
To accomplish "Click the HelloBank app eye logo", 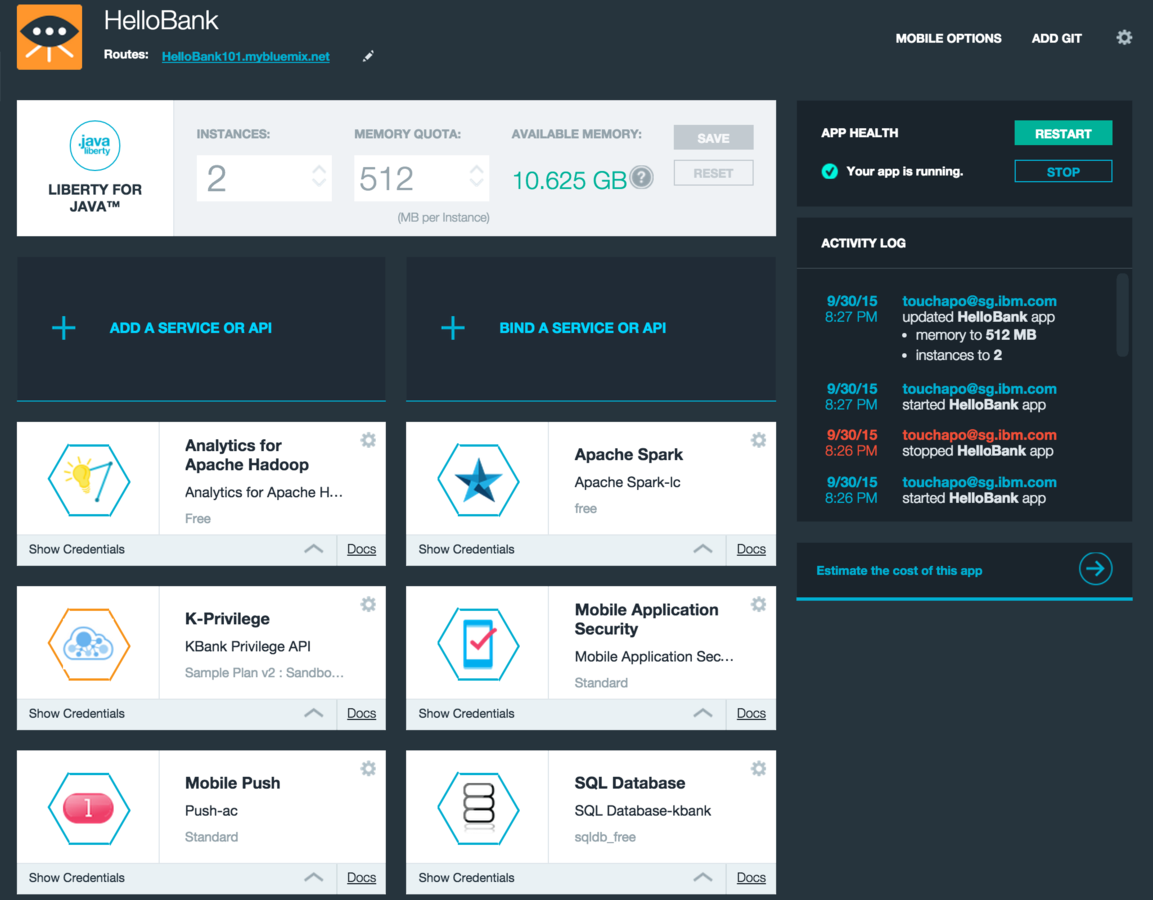I will 49,38.
